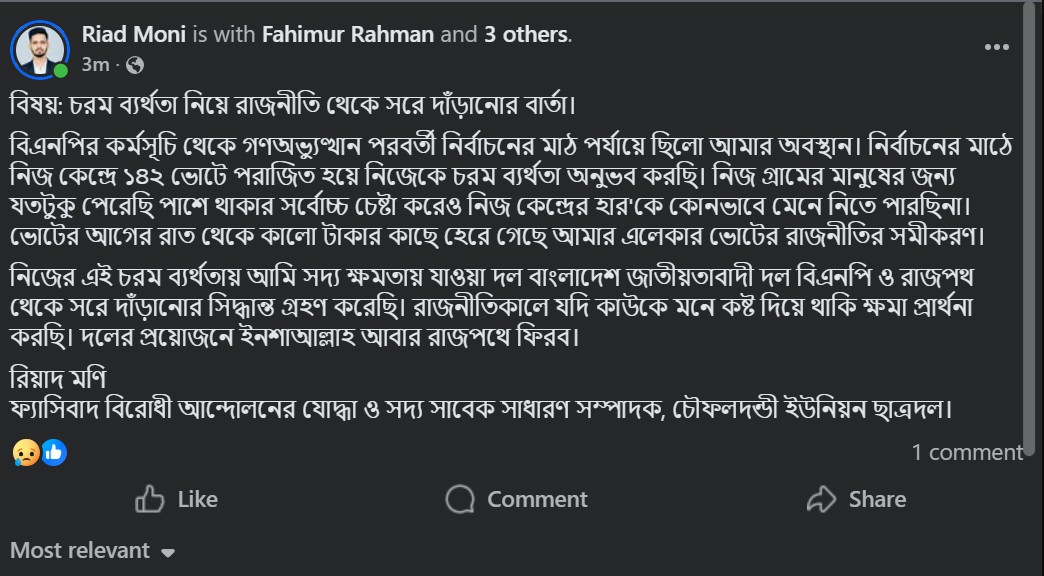The image size is (1044, 576).
Task: Click the sad reaction emoji icon
Action: tap(26, 453)
